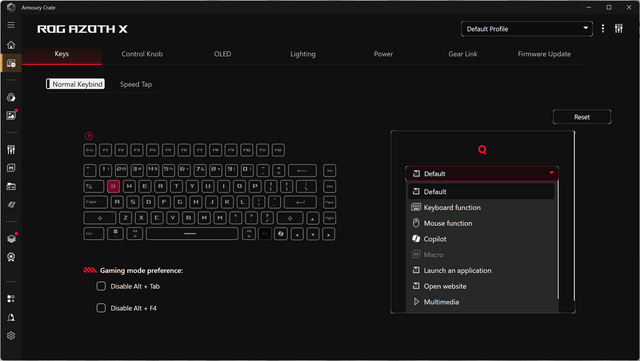This screenshot has height=361, width=640.
Task: Select the left Ctrl key on layout
Action: (93, 234)
